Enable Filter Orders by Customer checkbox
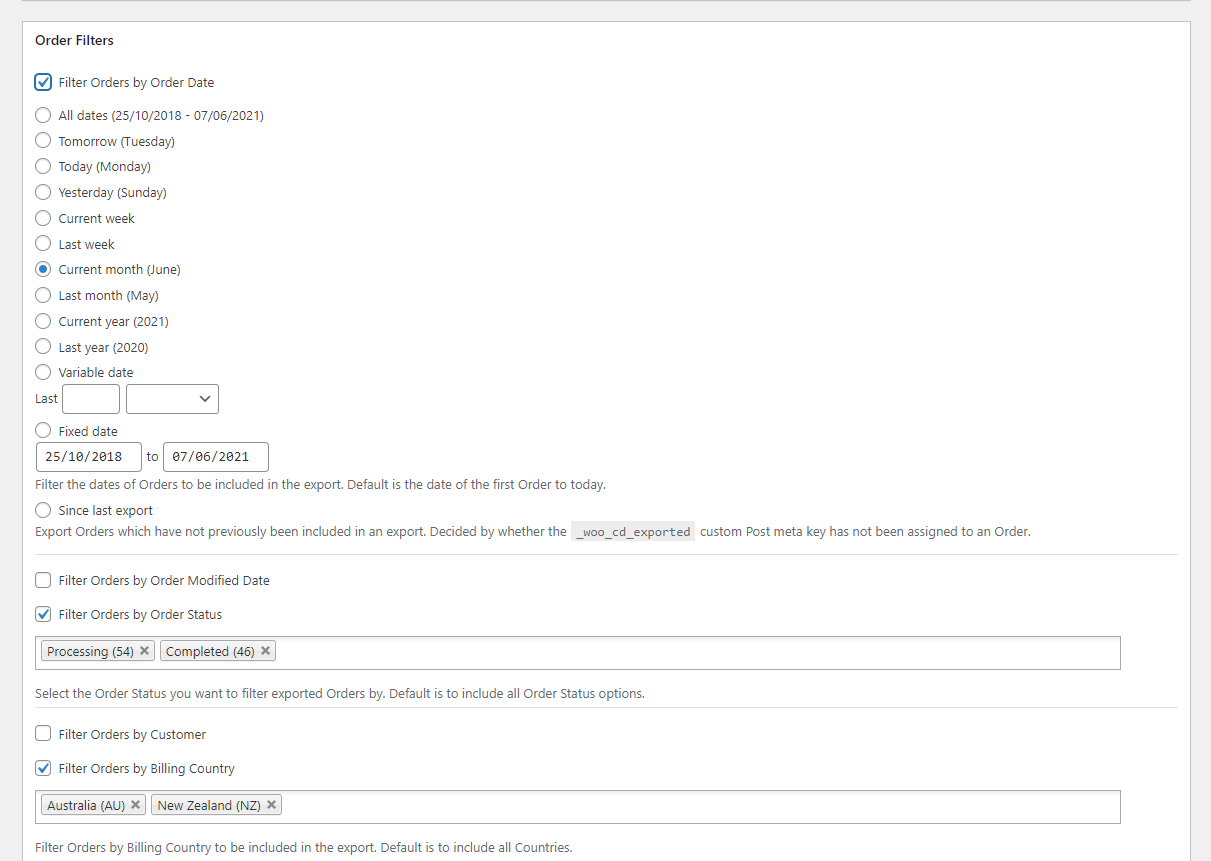The image size is (1211, 861). point(43,734)
